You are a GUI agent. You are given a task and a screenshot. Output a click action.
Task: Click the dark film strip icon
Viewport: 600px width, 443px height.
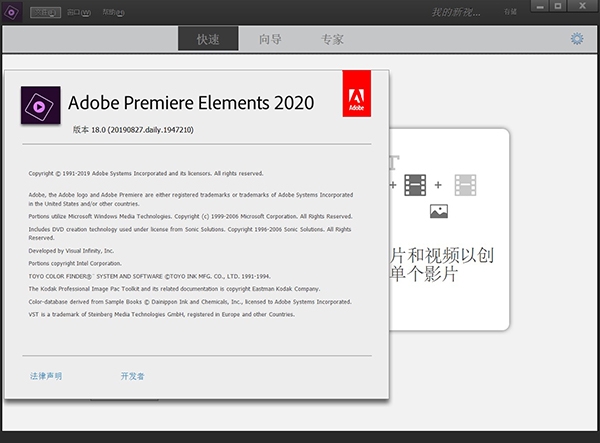pos(415,184)
